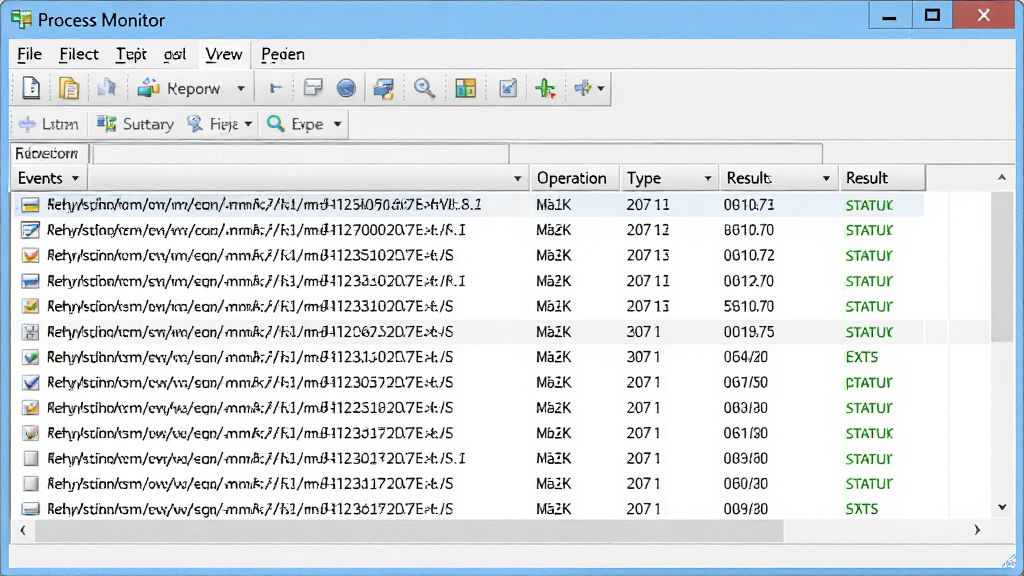Image resolution: width=1024 pixels, height=576 pixels.
Task: Click the Reporw toolbar button
Action: click(178, 88)
